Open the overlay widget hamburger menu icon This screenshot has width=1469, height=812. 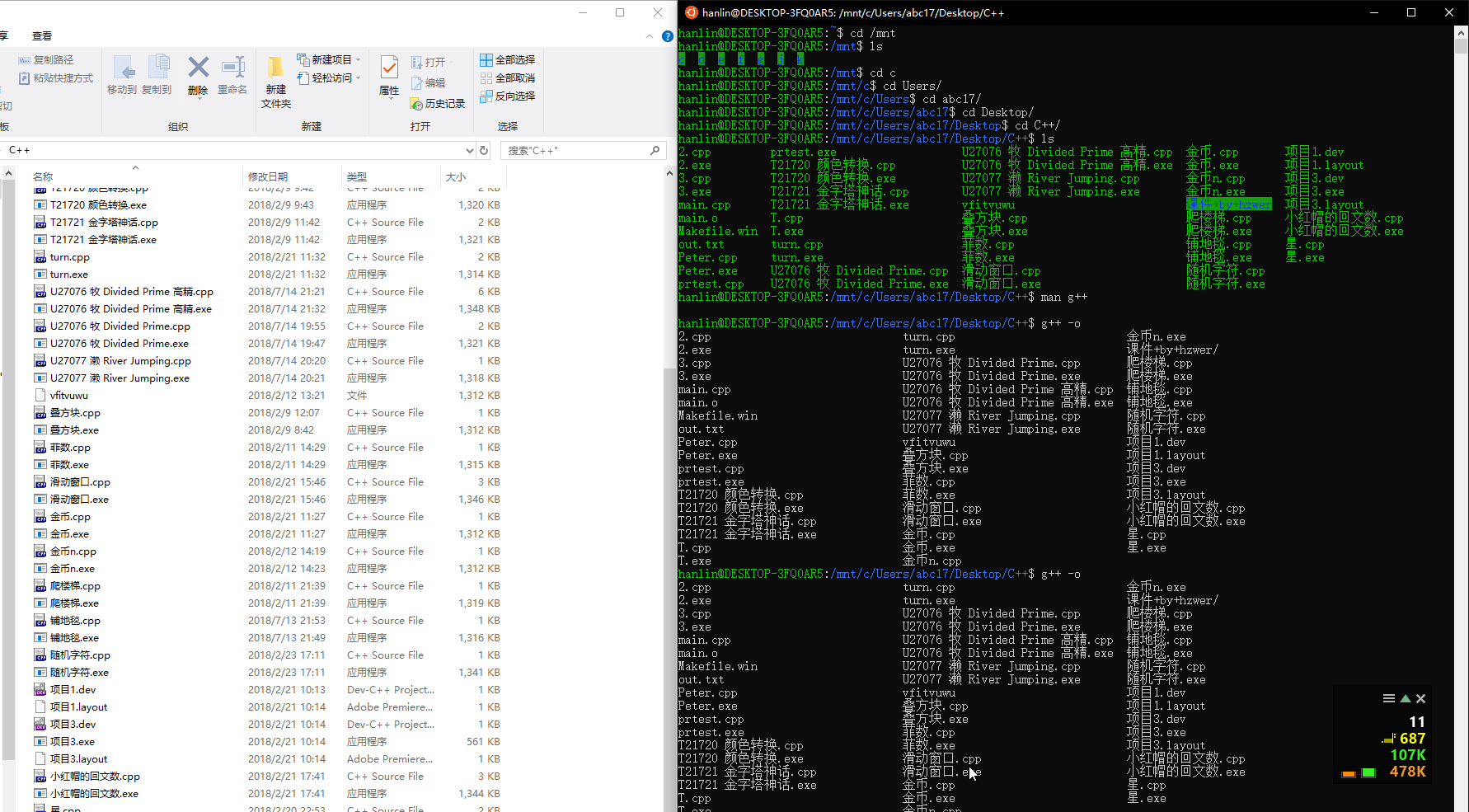pyautogui.click(x=1389, y=698)
